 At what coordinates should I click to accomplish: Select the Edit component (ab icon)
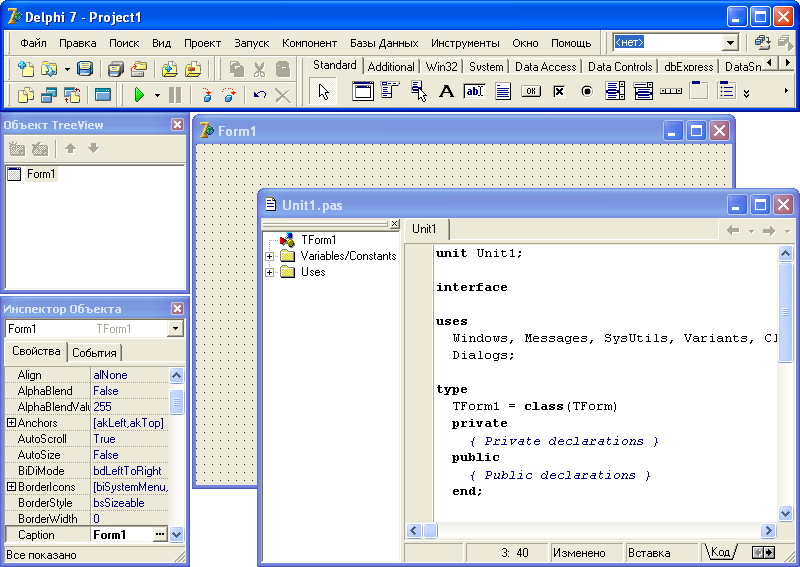pos(474,91)
